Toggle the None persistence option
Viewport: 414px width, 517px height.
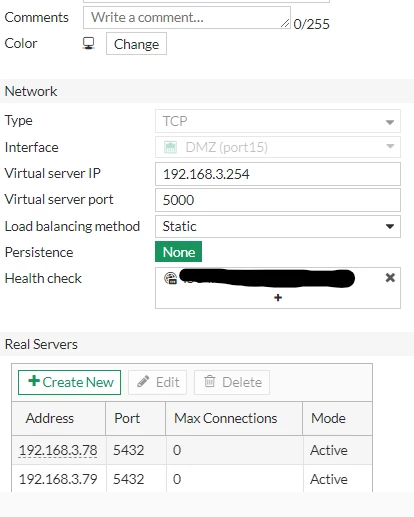(178, 252)
